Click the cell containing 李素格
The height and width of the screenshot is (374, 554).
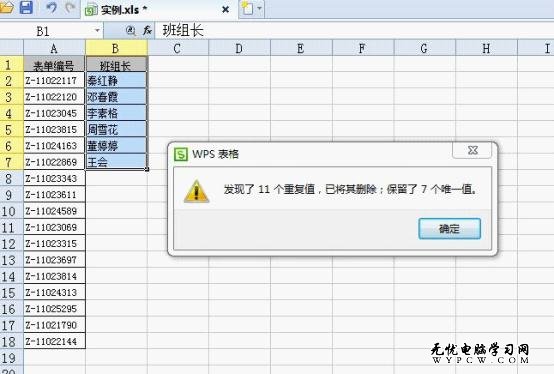pyautogui.click(x=116, y=113)
